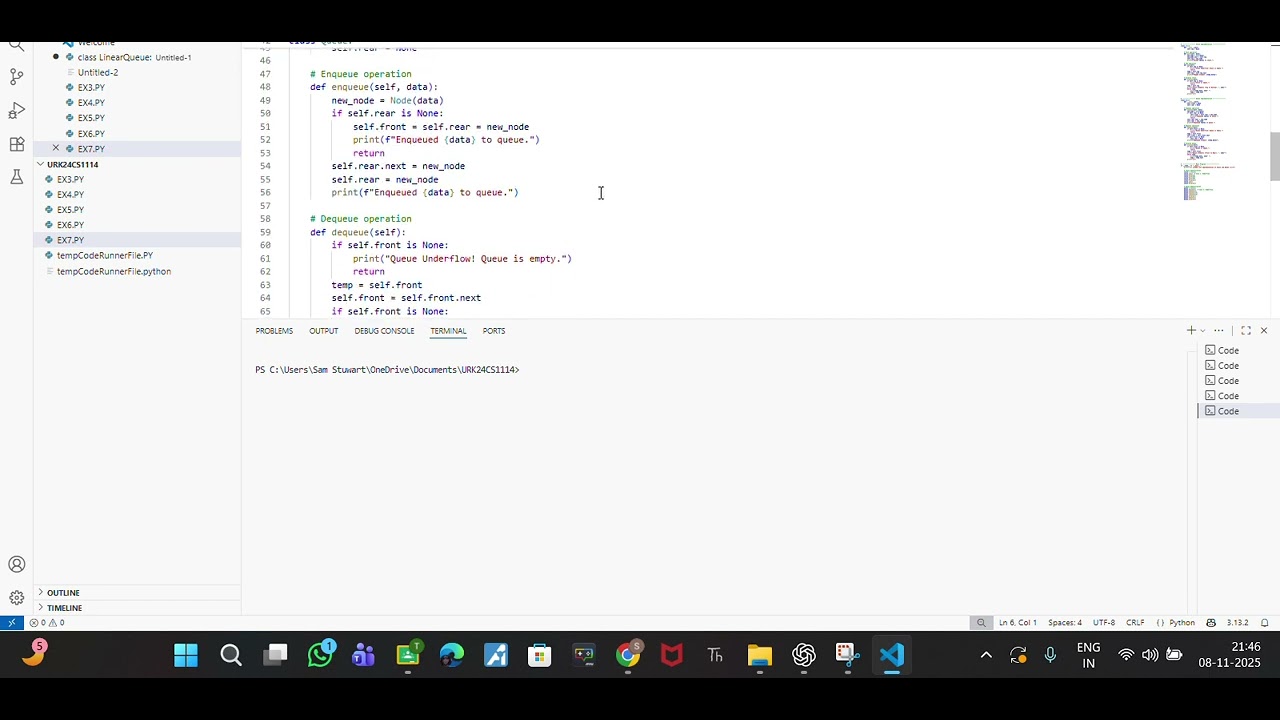Change indentation via Spaces: 4
The height and width of the screenshot is (720, 1280).
click(x=1065, y=622)
